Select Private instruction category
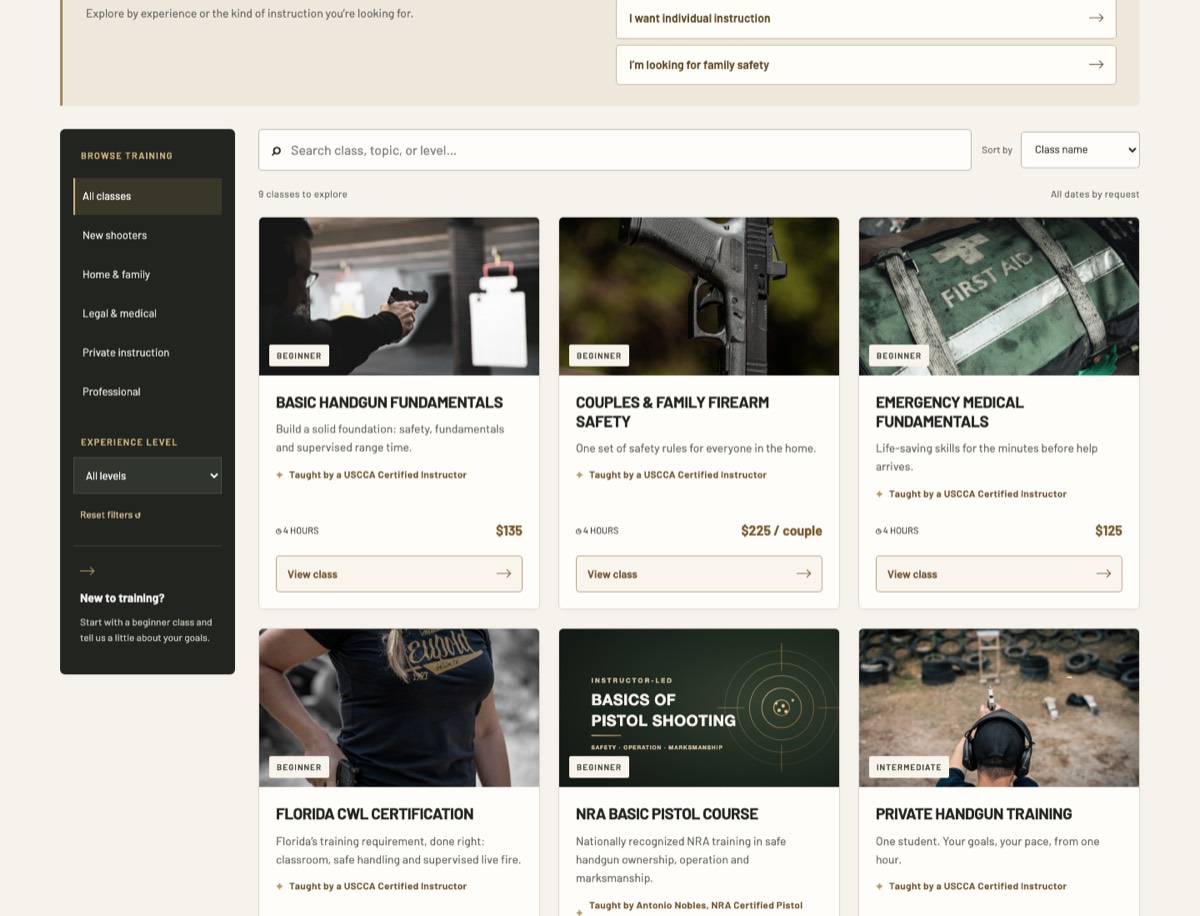Image resolution: width=1200 pixels, height=916 pixels. click(148, 353)
